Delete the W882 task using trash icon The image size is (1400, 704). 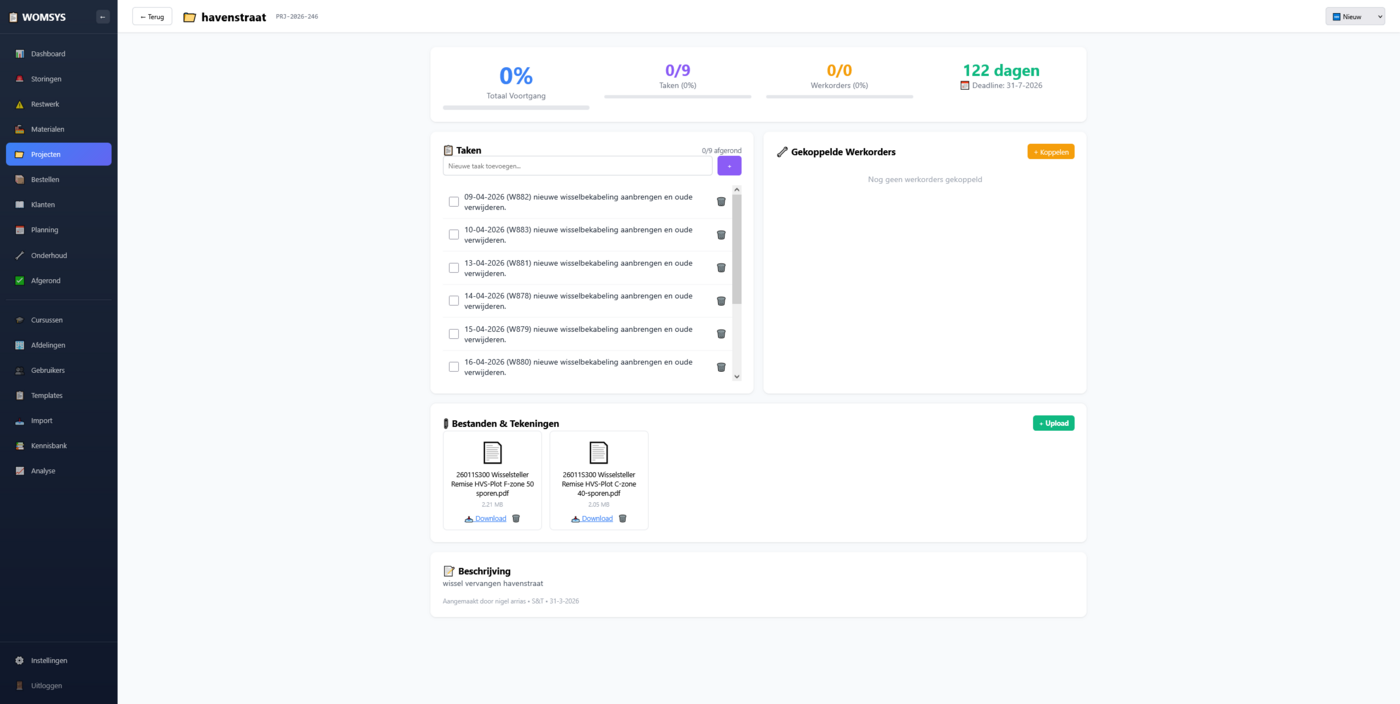coord(721,201)
